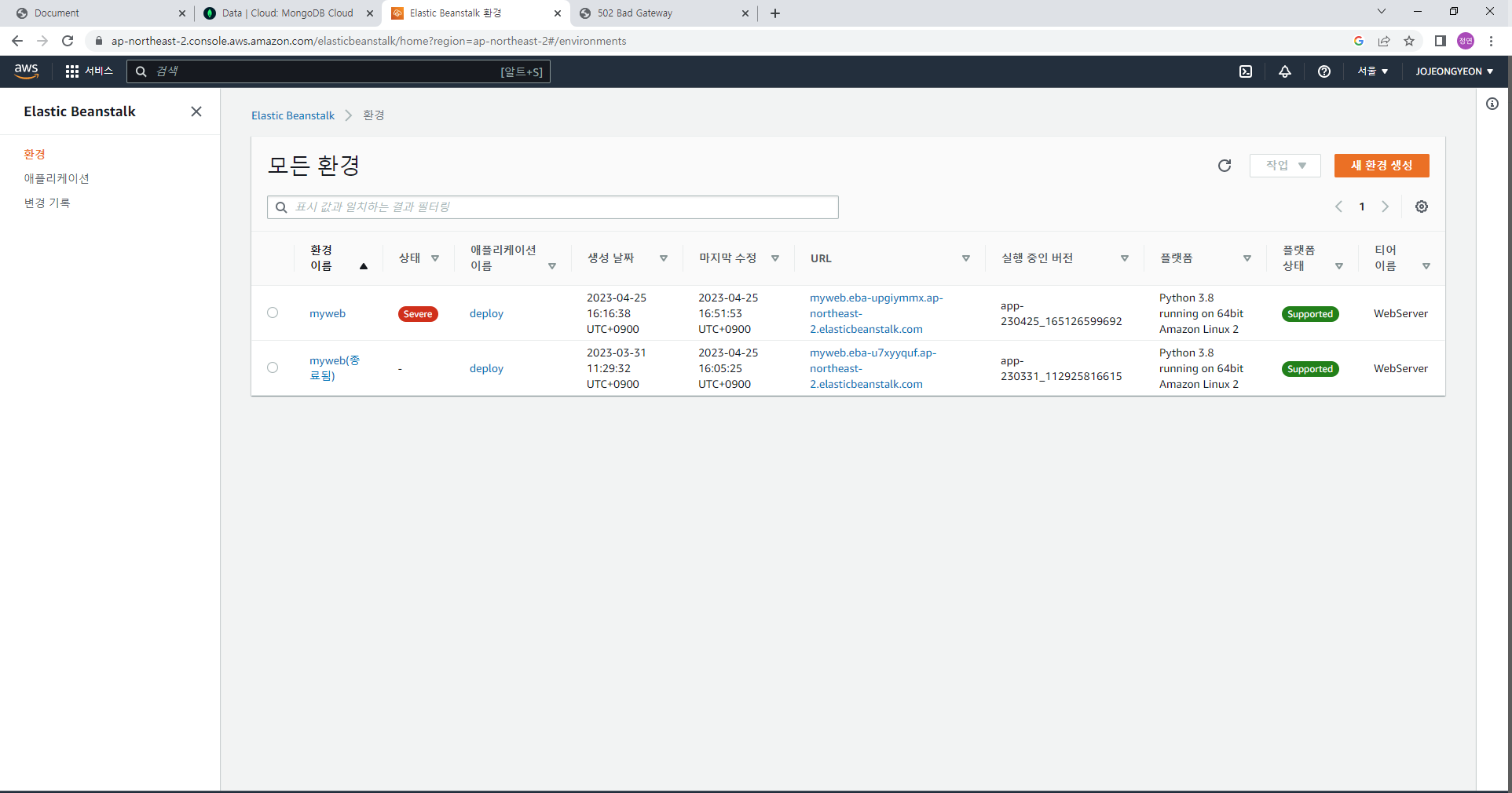The width and height of the screenshot is (1512, 793).
Task: Open the myweb environment link
Action: pos(328,313)
